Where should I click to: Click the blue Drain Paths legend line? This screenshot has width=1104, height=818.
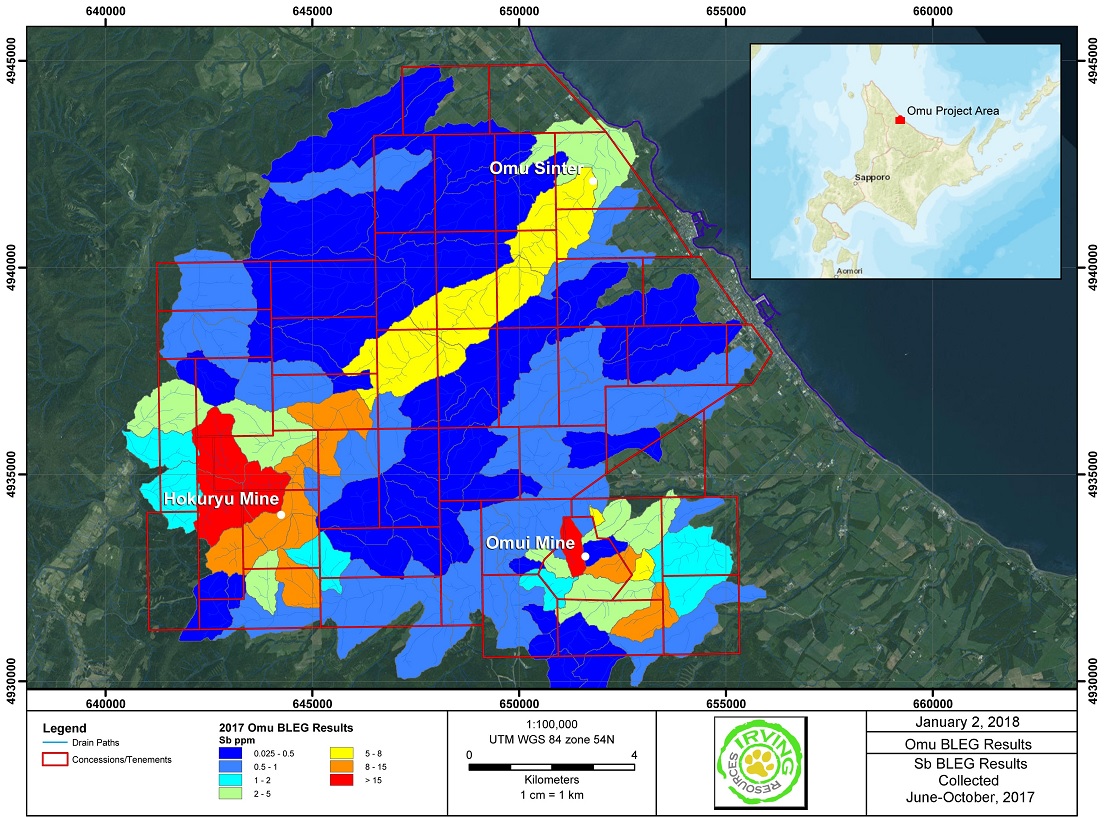point(55,743)
